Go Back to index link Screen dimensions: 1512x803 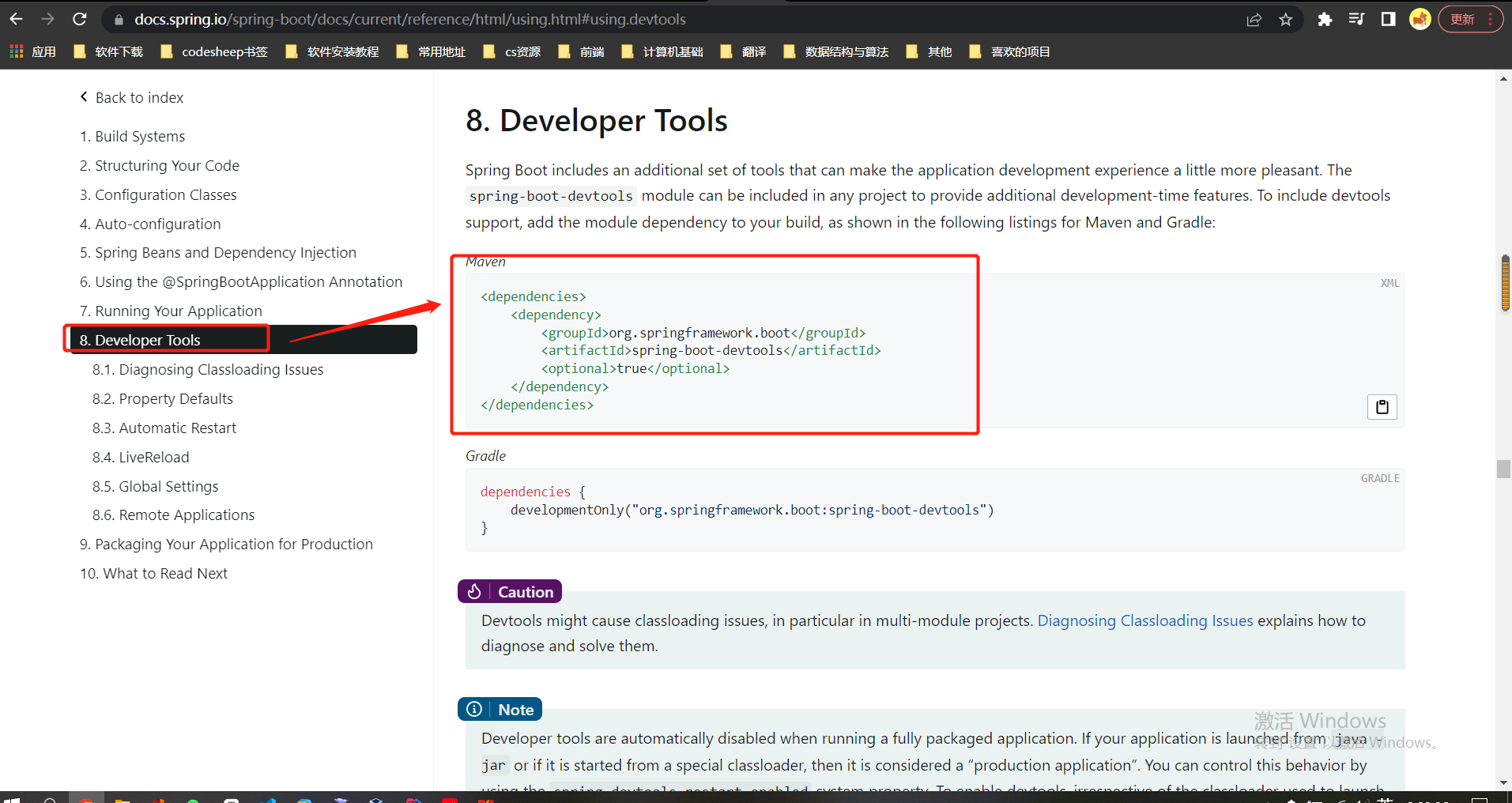[132, 97]
